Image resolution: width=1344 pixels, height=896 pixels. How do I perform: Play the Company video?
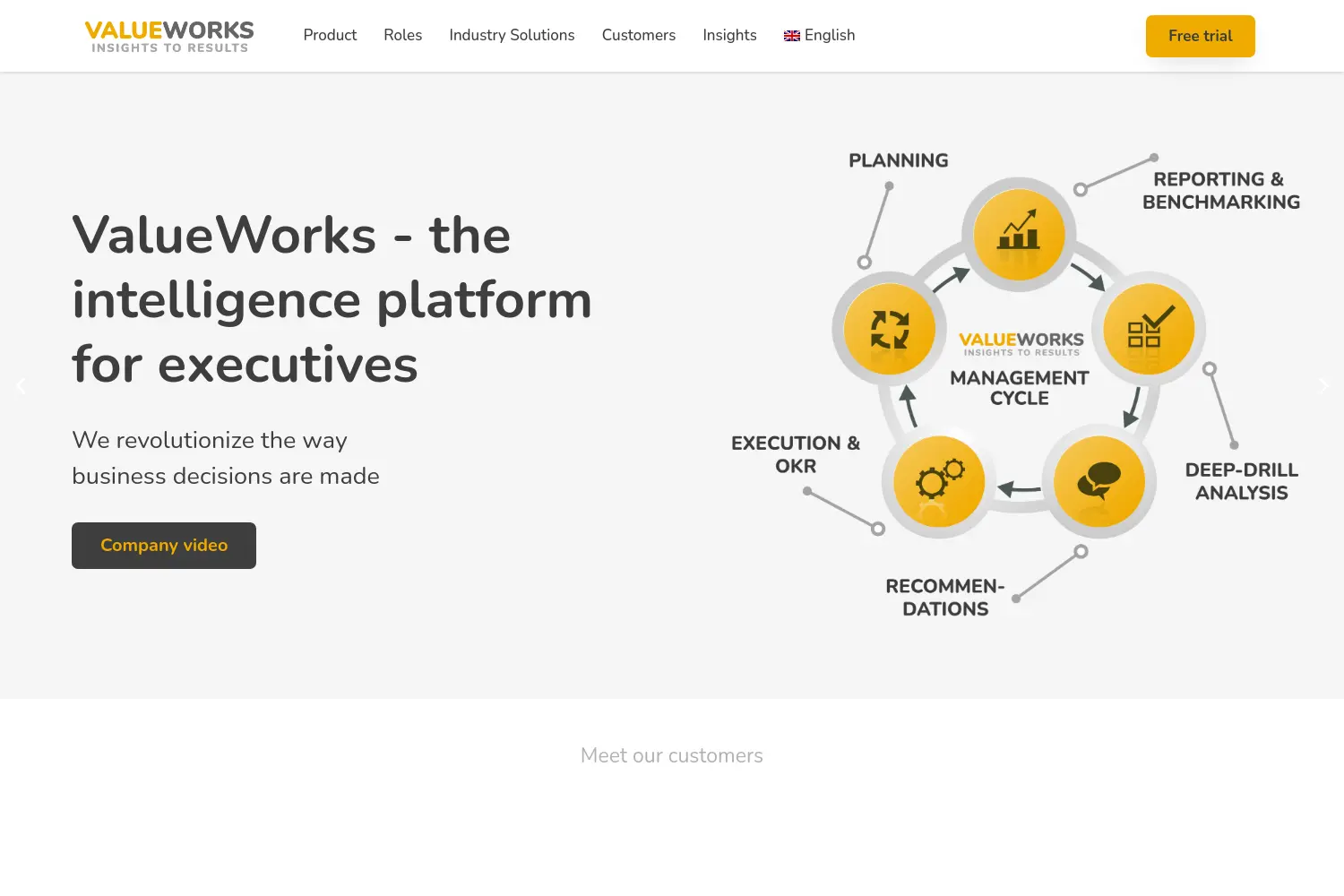[164, 546]
